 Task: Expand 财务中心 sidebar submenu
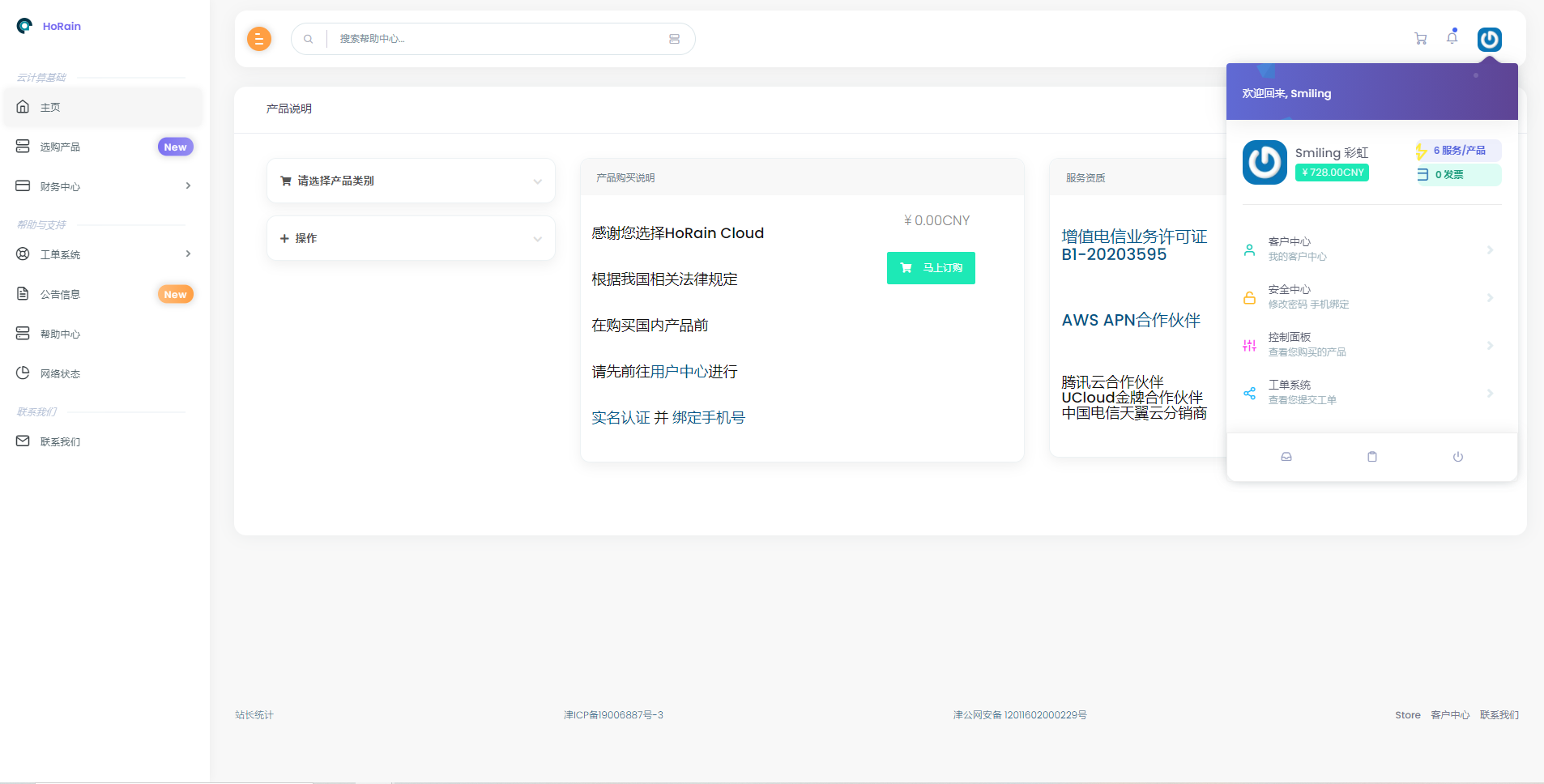(x=102, y=186)
